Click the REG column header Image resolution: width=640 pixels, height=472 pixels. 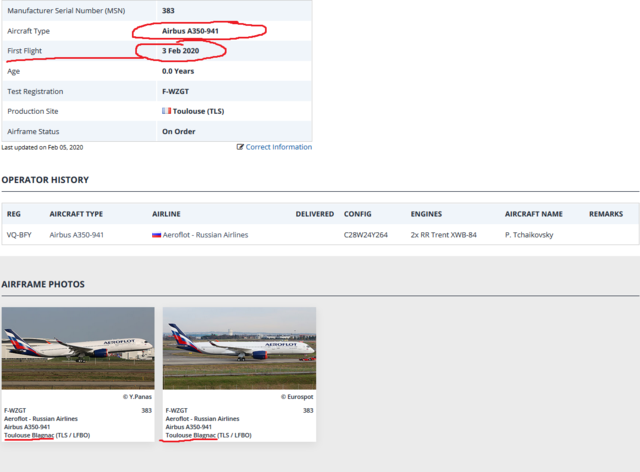(13, 214)
